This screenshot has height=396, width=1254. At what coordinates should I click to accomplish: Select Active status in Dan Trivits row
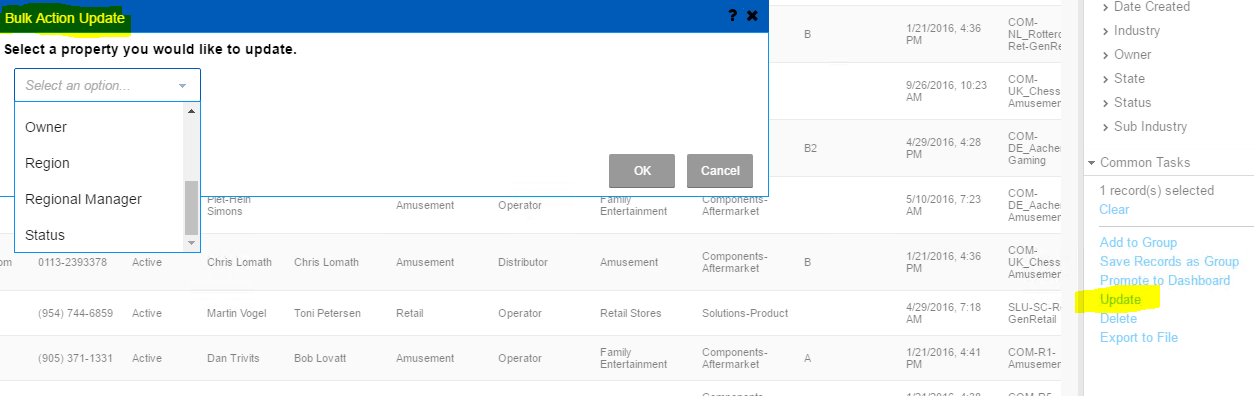tap(147, 358)
